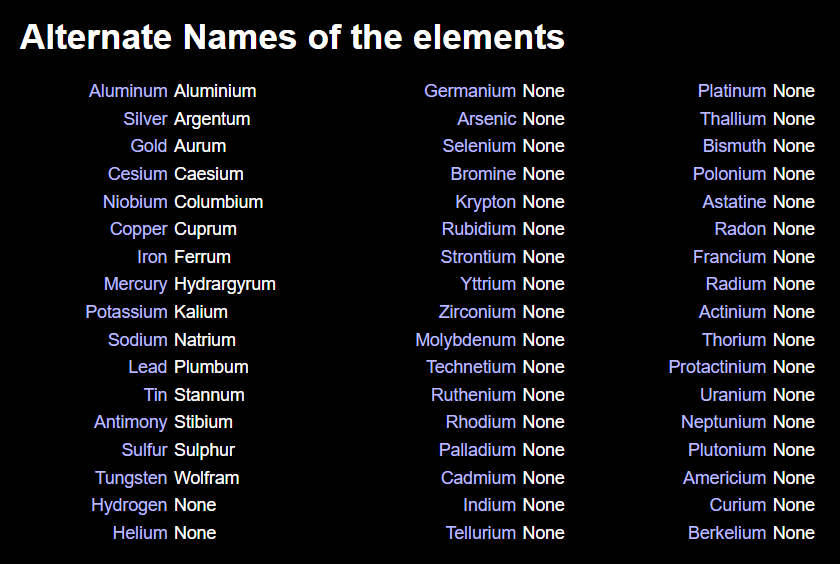Select the Technetium link
Image resolution: width=840 pixels, height=564 pixels.
click(471, 367)
